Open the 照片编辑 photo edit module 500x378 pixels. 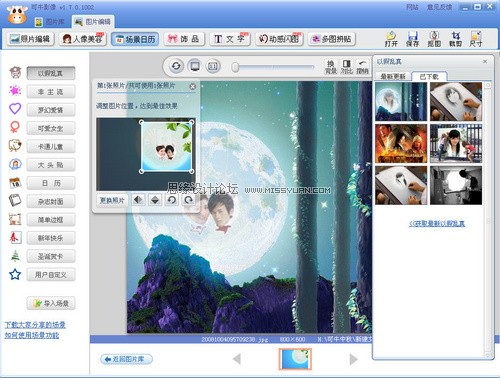[x=30, y=39]
